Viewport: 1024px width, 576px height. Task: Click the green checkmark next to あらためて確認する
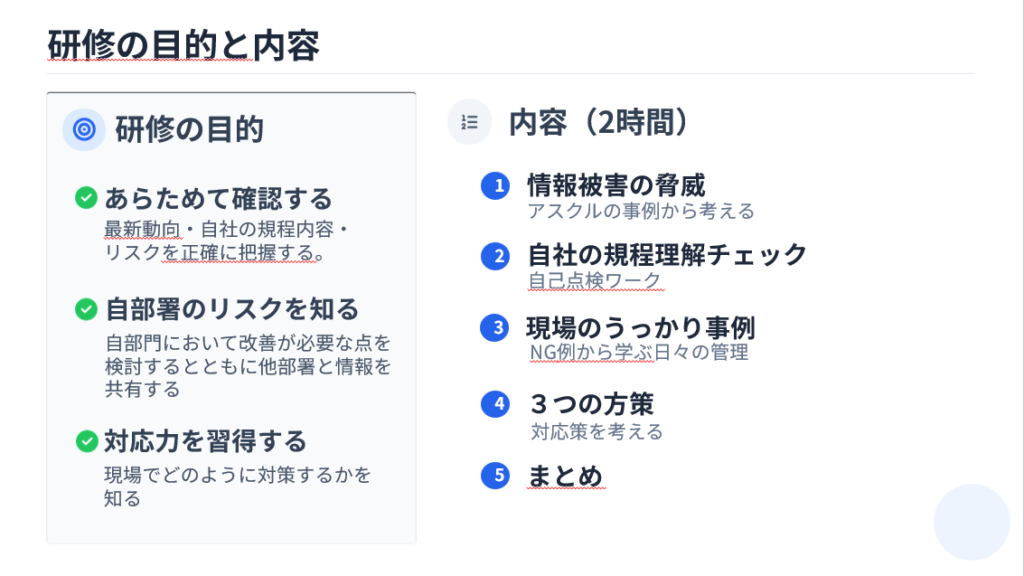(x=86, y=198)
